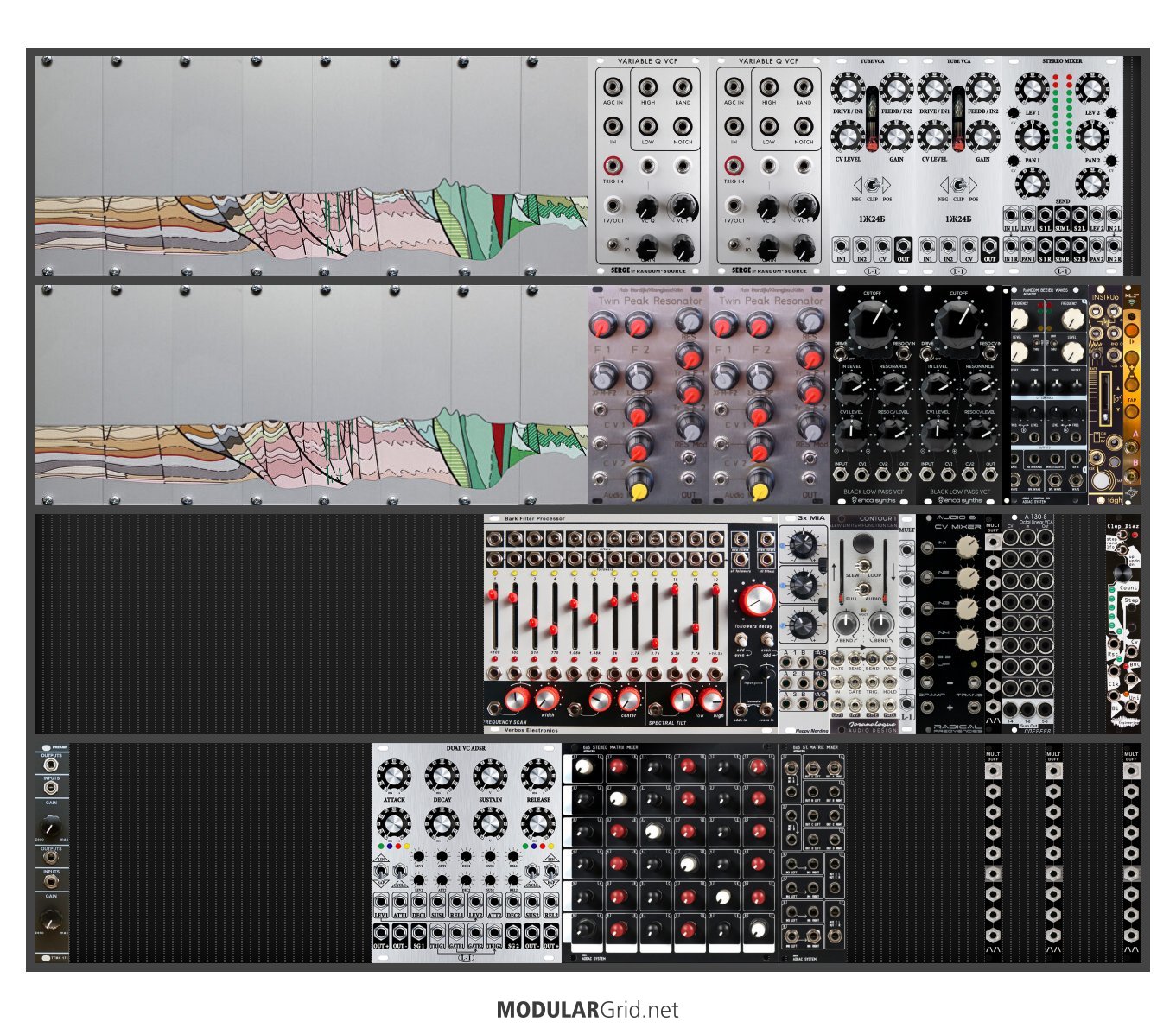Toggle FULL/AUDIO switch on Contour 1
Image resolution: width=1176 pixels, height=1028 pixels.
pyautogui.click(x=864, y=590)
